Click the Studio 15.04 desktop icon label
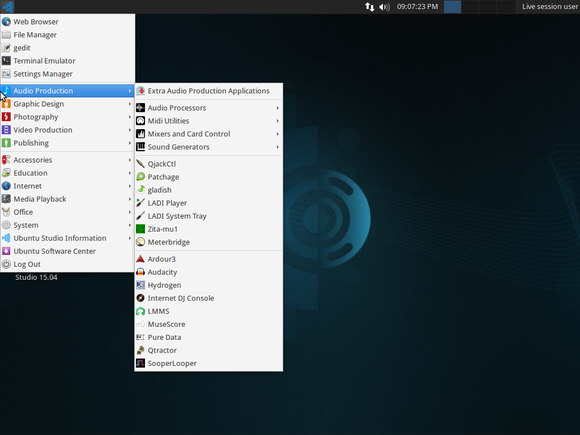Viewport: 580px width, 435px height. coord(36,277)
